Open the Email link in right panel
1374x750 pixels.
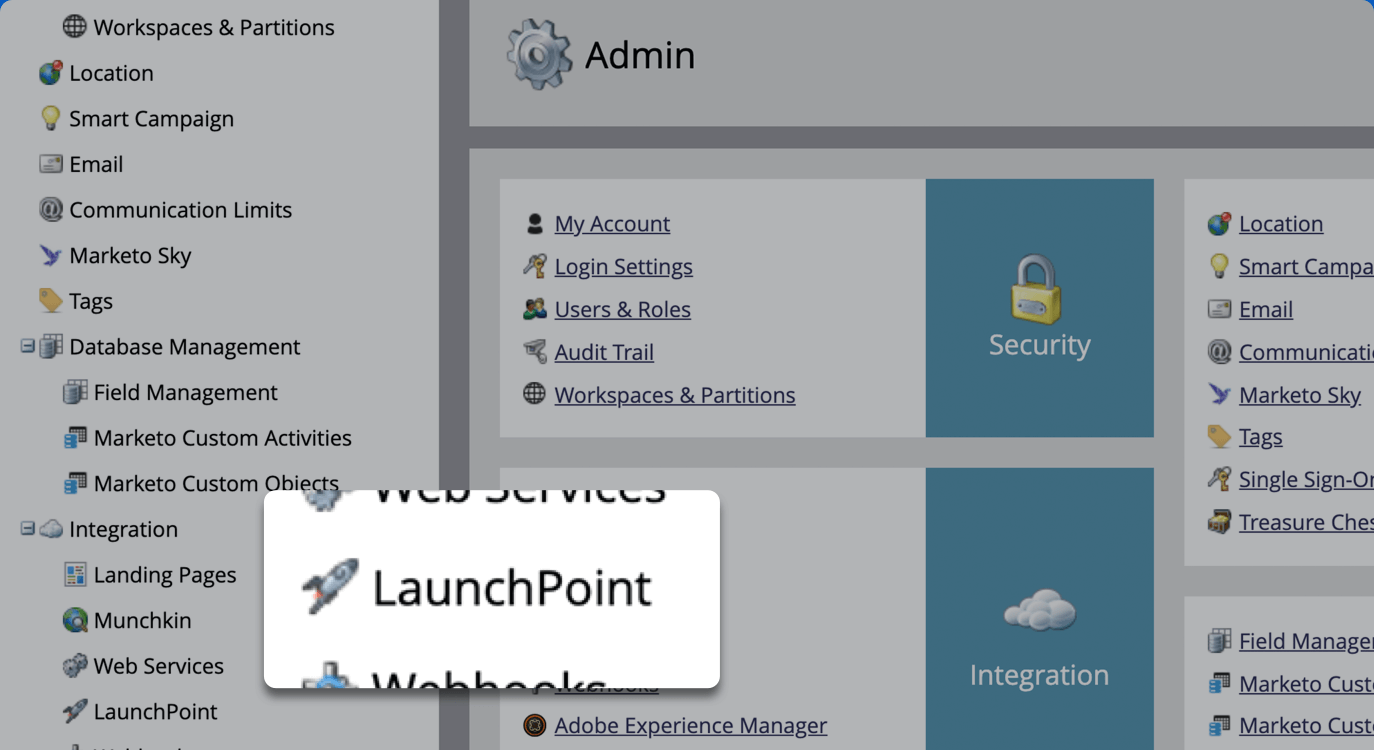click(1266, 310)
